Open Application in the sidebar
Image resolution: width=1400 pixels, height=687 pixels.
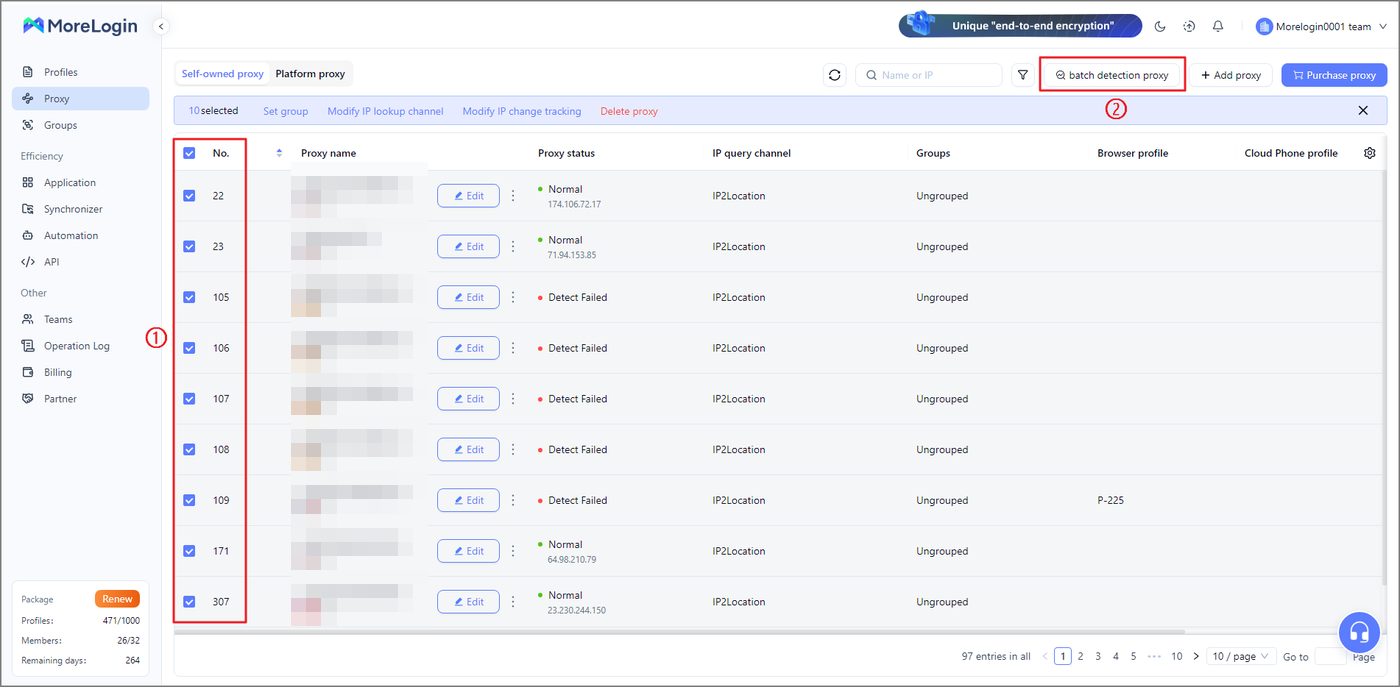tap(80, 183)
